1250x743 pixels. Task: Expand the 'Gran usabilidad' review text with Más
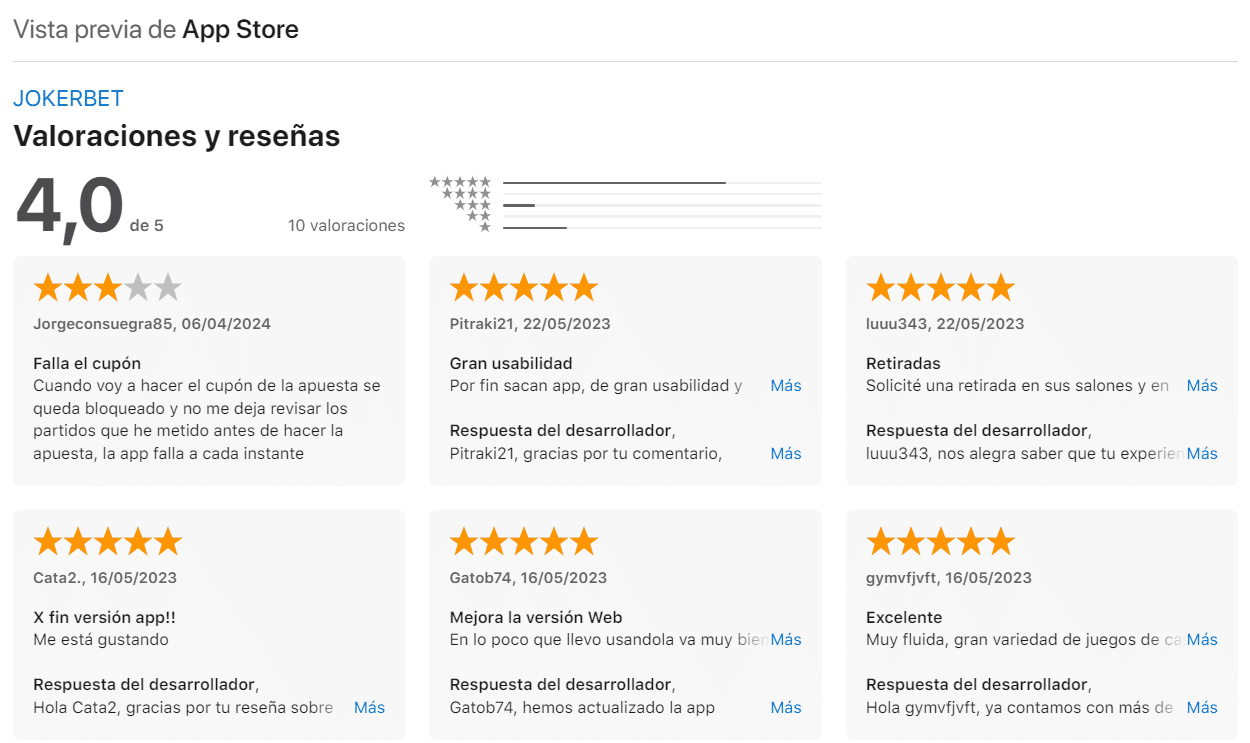pos(785,386)
